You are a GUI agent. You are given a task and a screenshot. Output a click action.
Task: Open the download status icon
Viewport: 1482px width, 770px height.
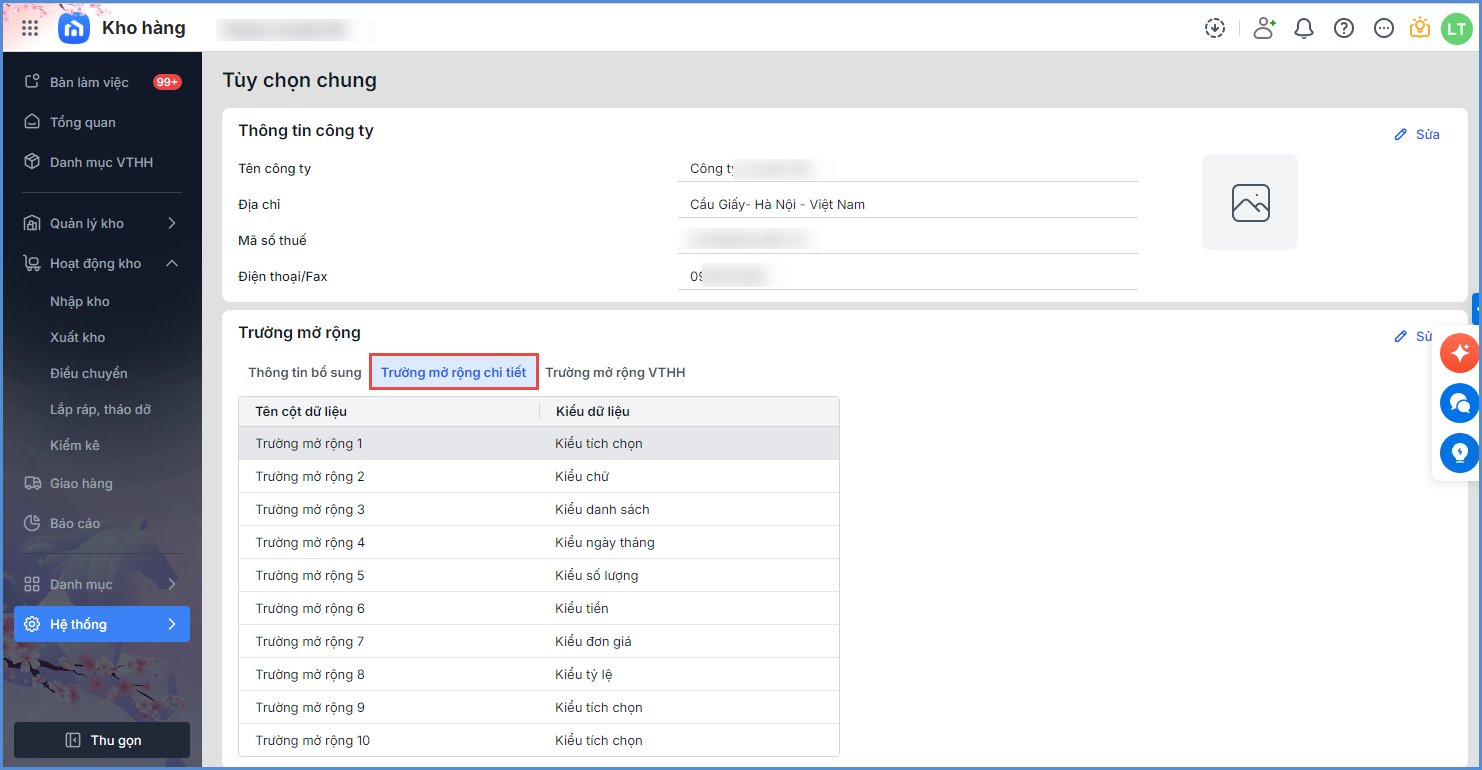(x=1215, y=28)
